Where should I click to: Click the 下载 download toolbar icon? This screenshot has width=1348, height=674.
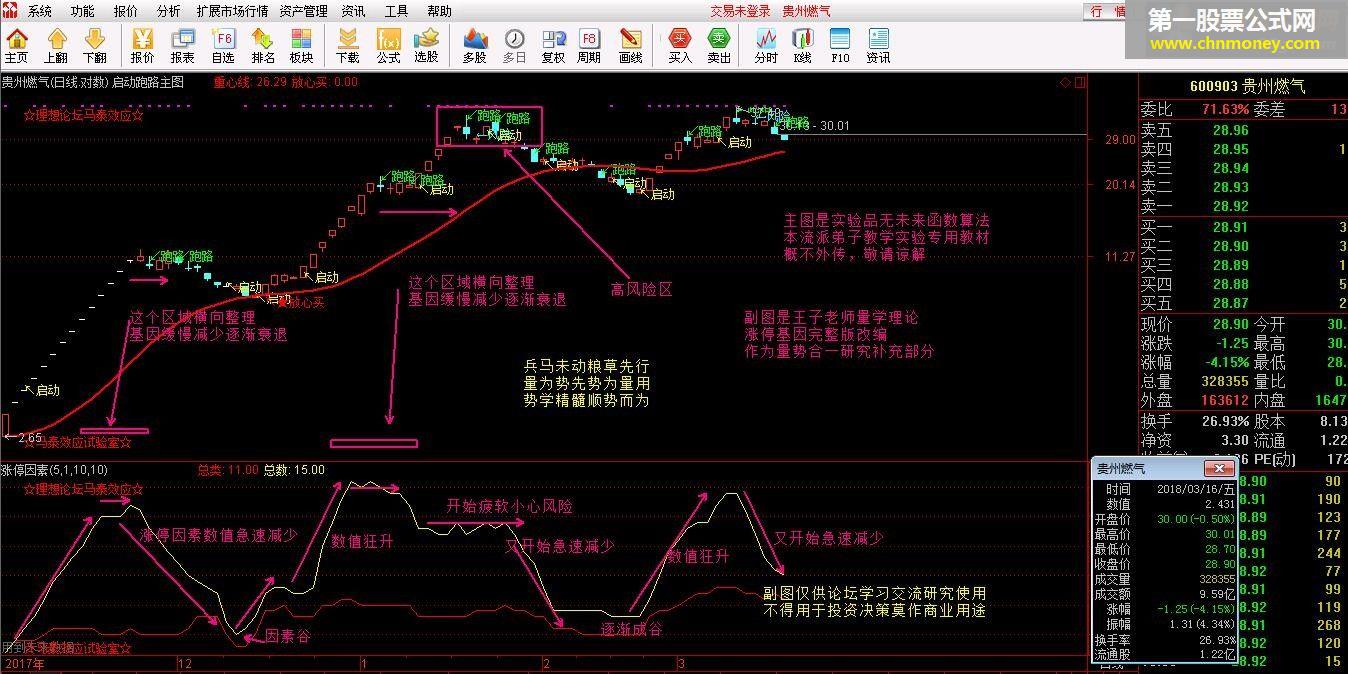pos(347,46)
